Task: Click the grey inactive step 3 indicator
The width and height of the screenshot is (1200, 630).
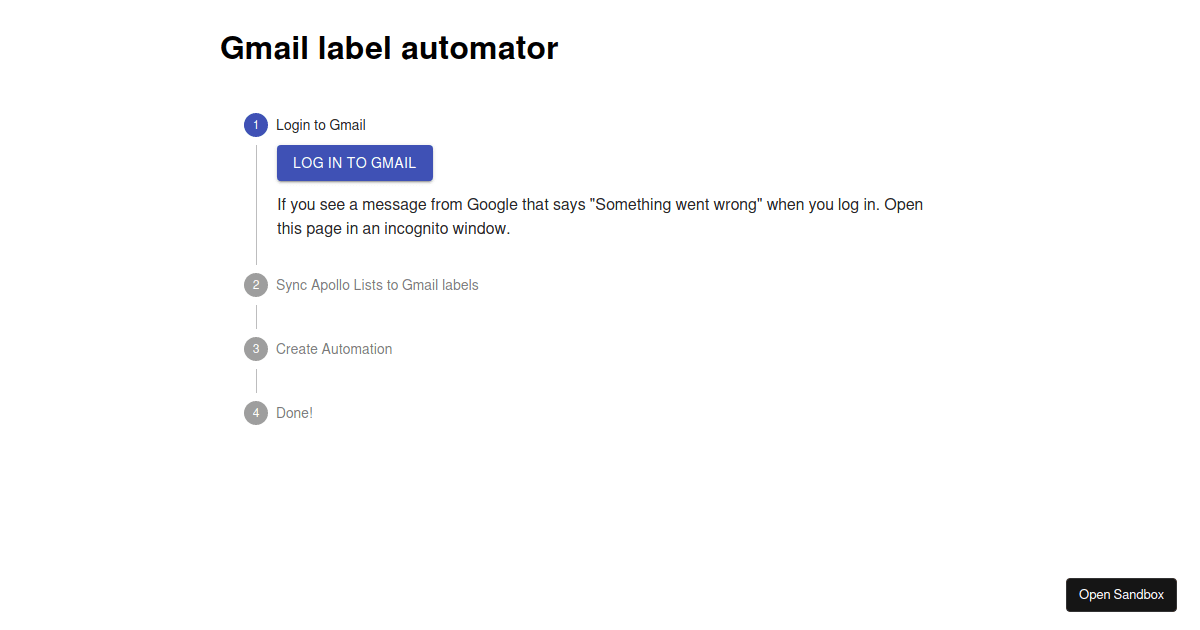Action: (x=256, y=348)
